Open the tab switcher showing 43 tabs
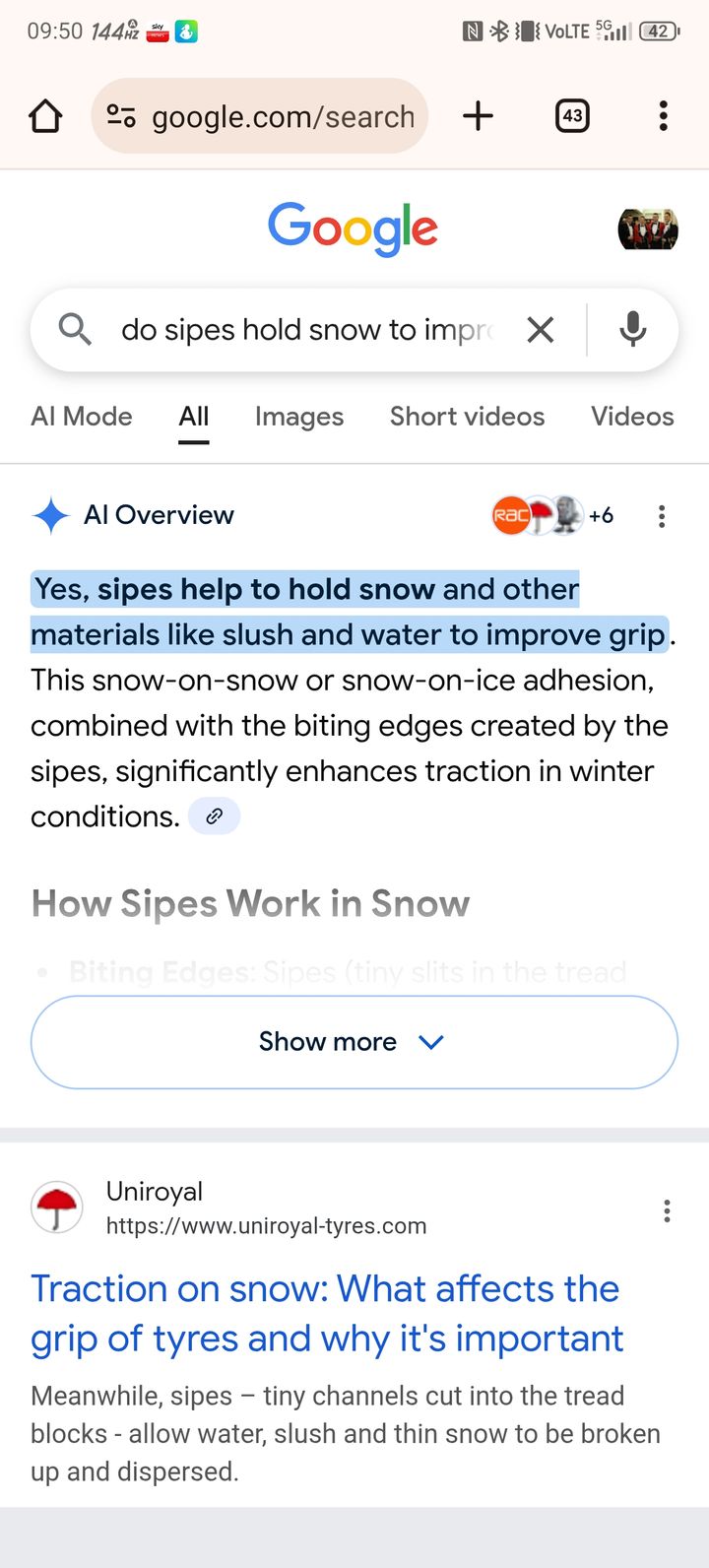This screenshot has height=1568, width=709. [x=572, y=116]
